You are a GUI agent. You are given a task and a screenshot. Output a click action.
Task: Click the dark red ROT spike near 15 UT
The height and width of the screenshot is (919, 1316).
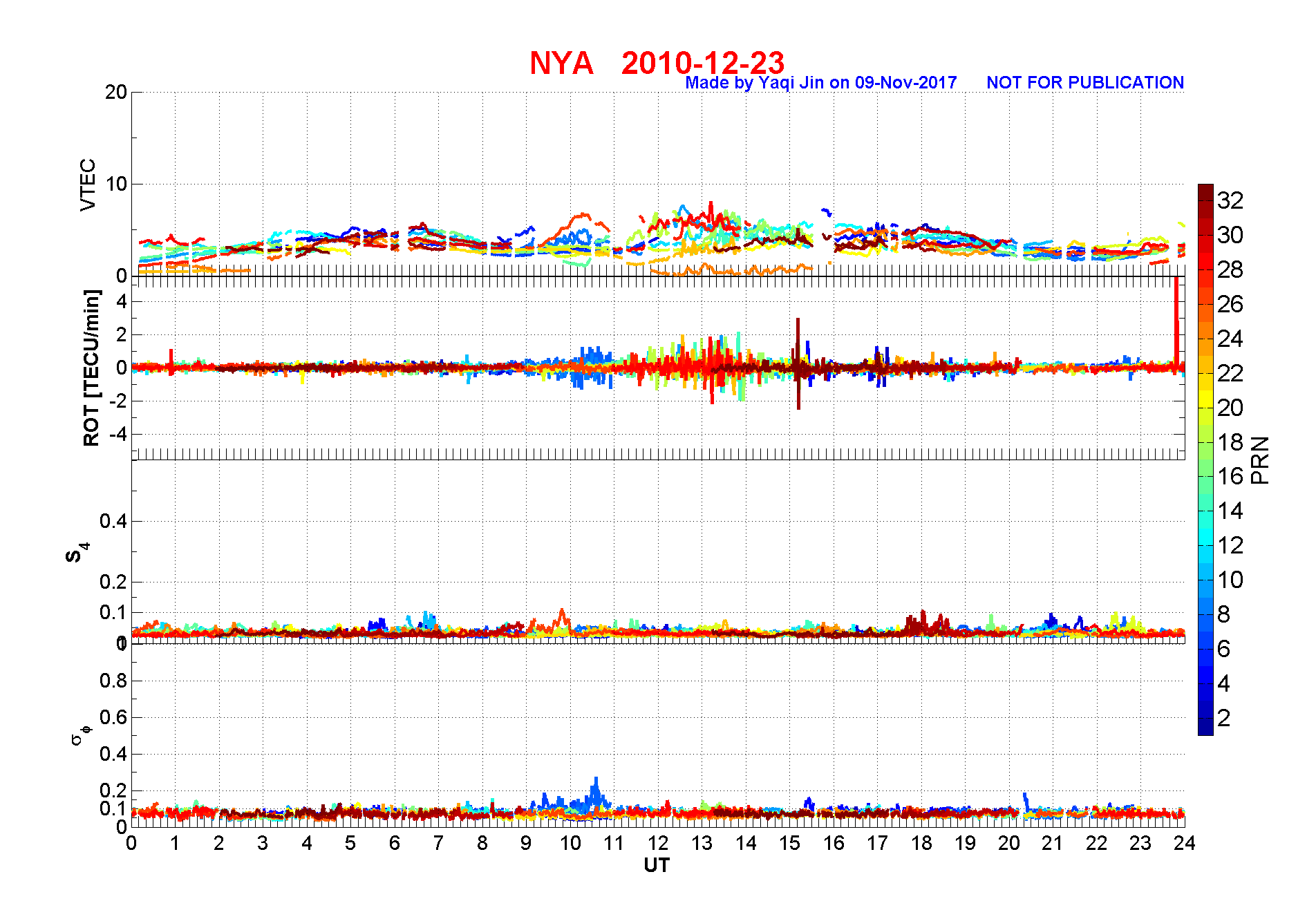click(x=798, y=363)
